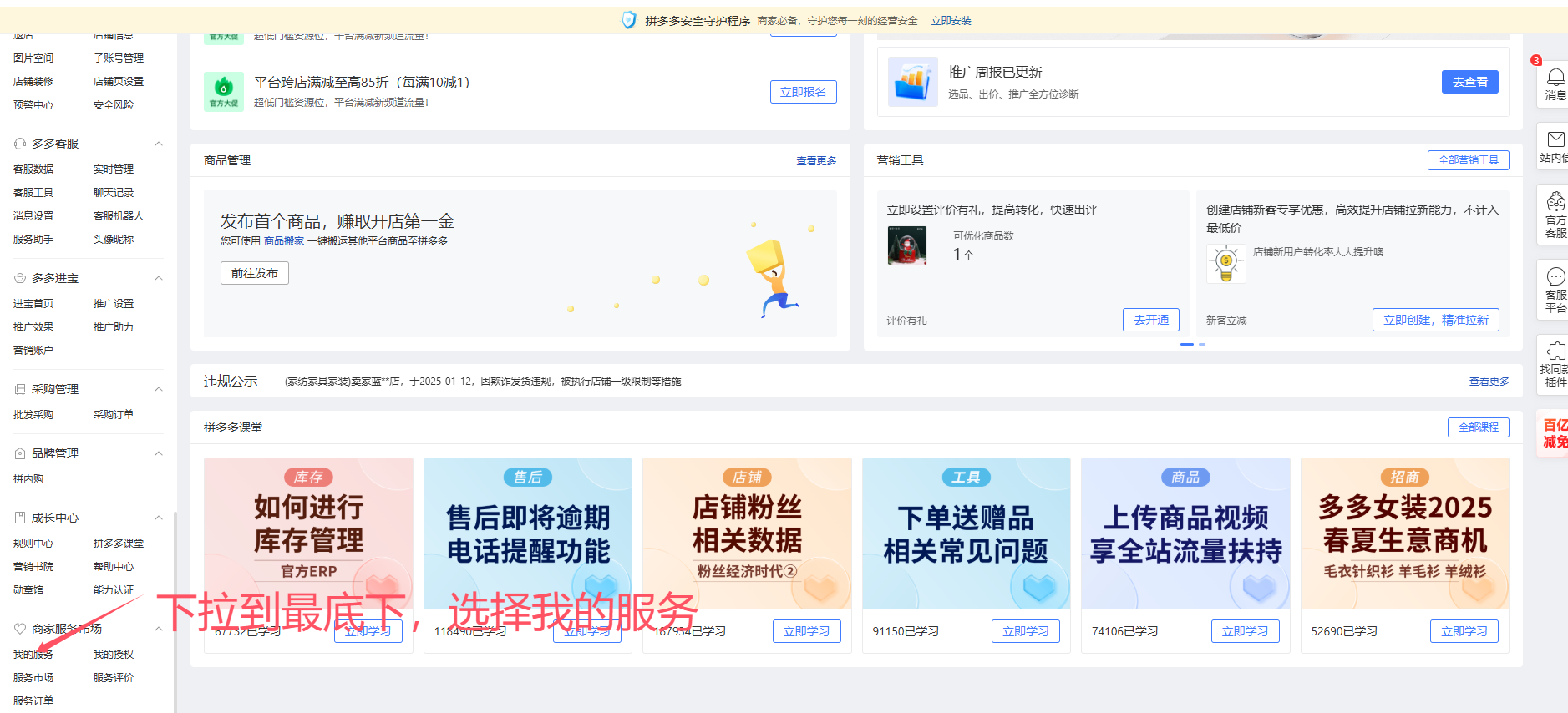The width and height of the screenshot is (1568, 713).
Task: Click the 找同款插件 puzzle icon
Action: pos(1555,351)
